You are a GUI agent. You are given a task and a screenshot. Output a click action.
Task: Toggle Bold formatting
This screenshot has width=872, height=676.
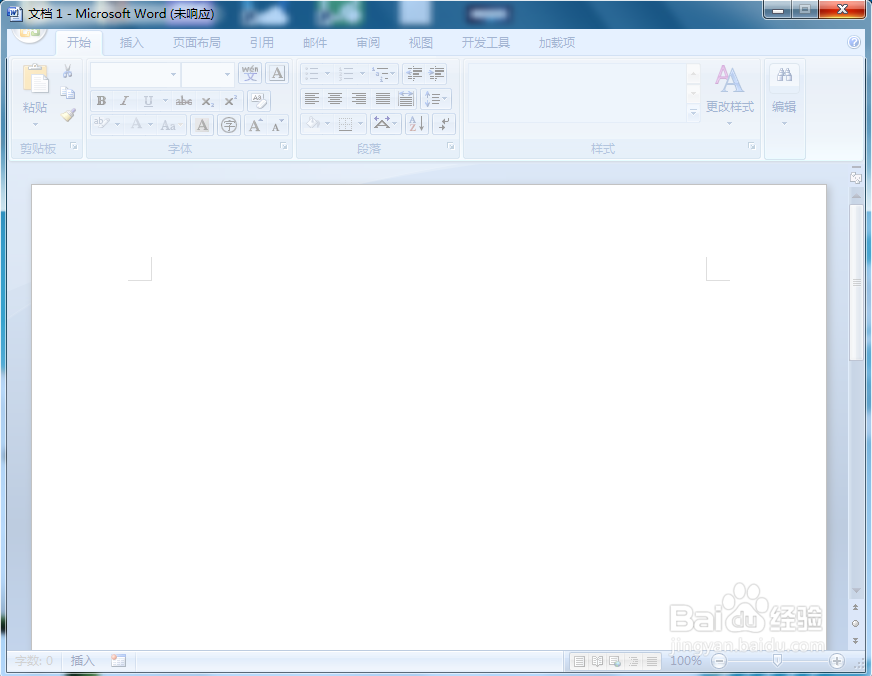[101, 101]
